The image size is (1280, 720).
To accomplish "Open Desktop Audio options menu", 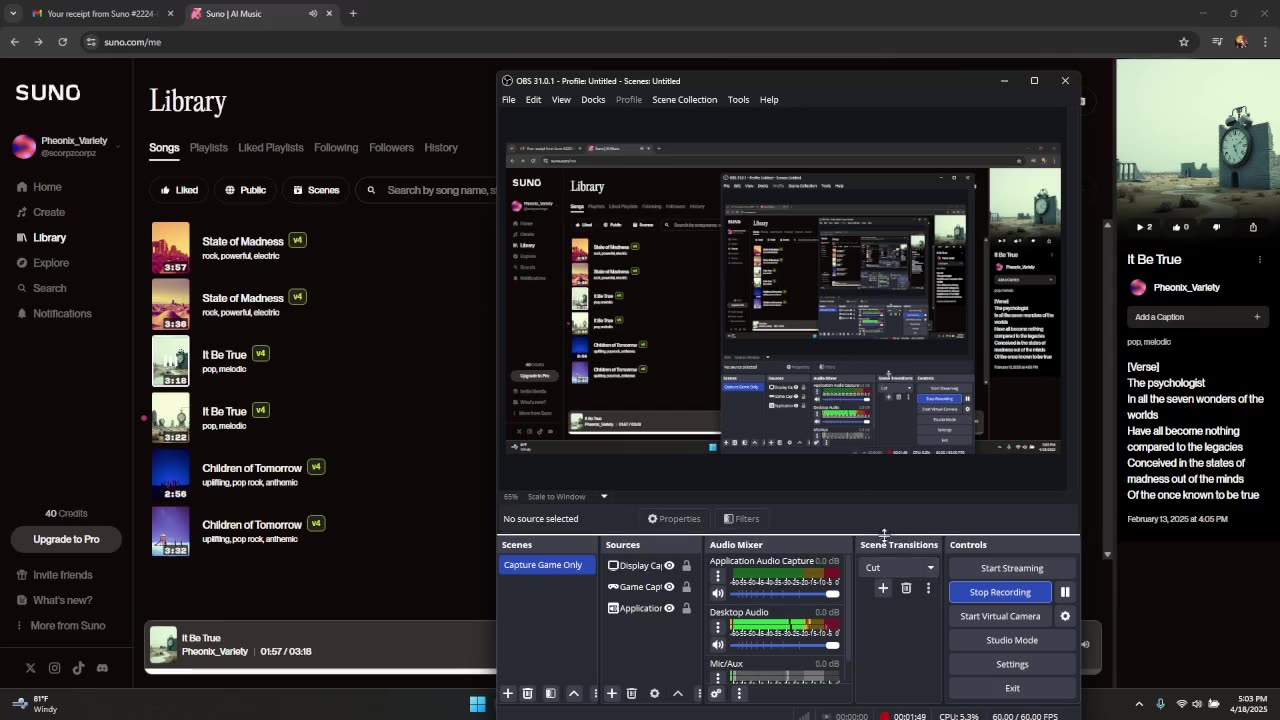I will 717,628.
